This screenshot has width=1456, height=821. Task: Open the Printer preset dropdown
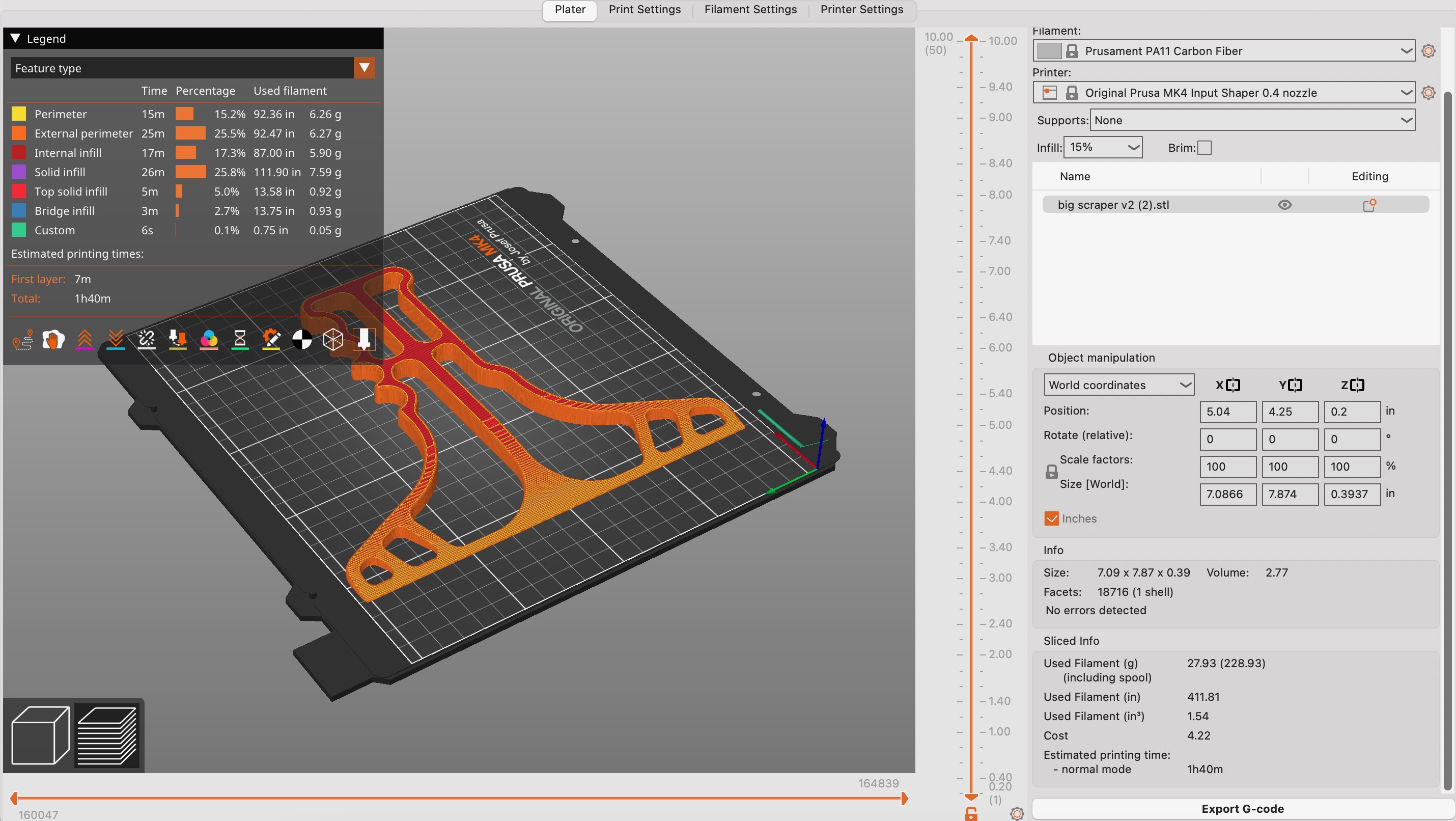(x=1224, y=93)
